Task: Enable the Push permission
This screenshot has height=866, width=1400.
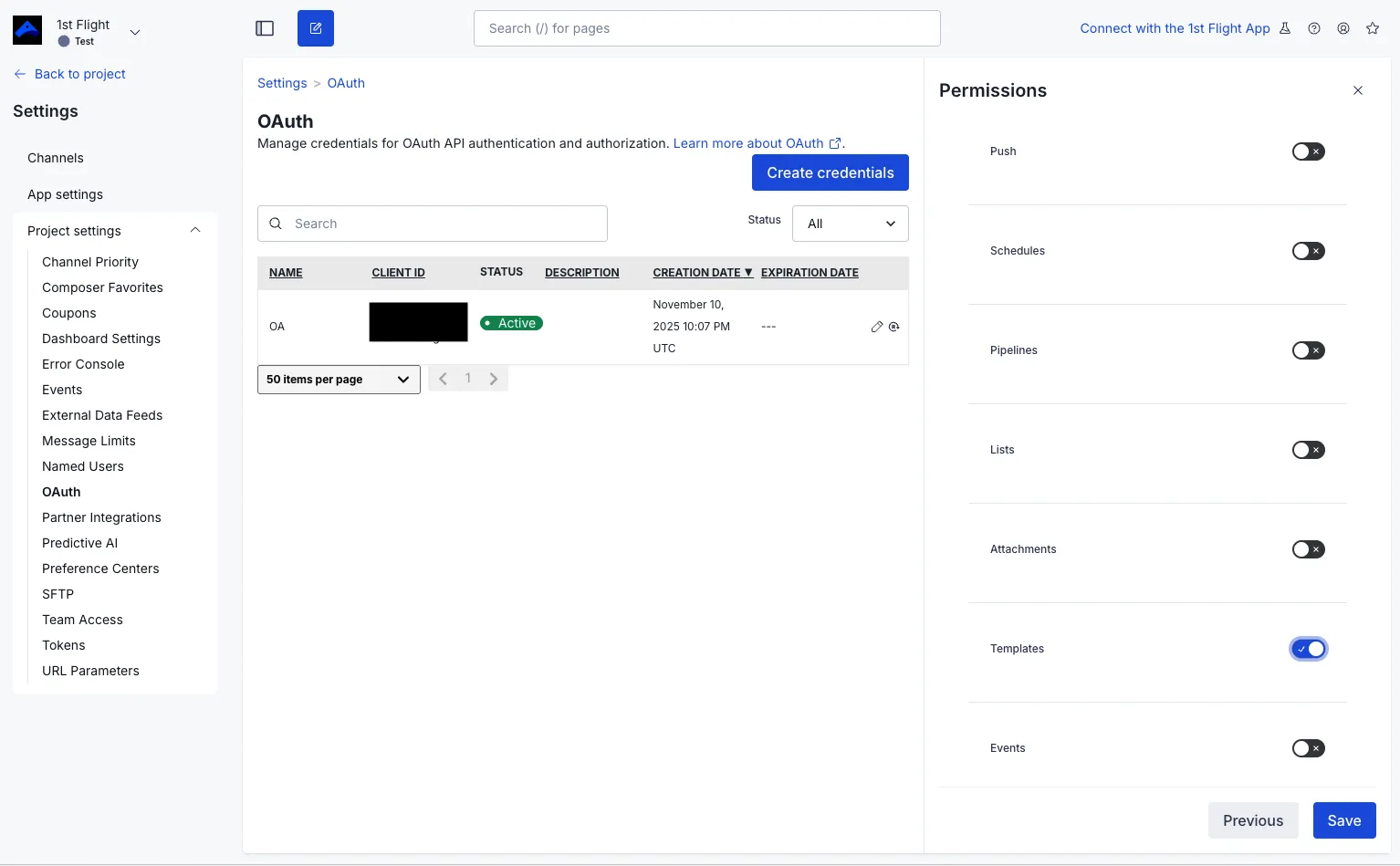Action: pyautogui.click(x=1308, y=151)
